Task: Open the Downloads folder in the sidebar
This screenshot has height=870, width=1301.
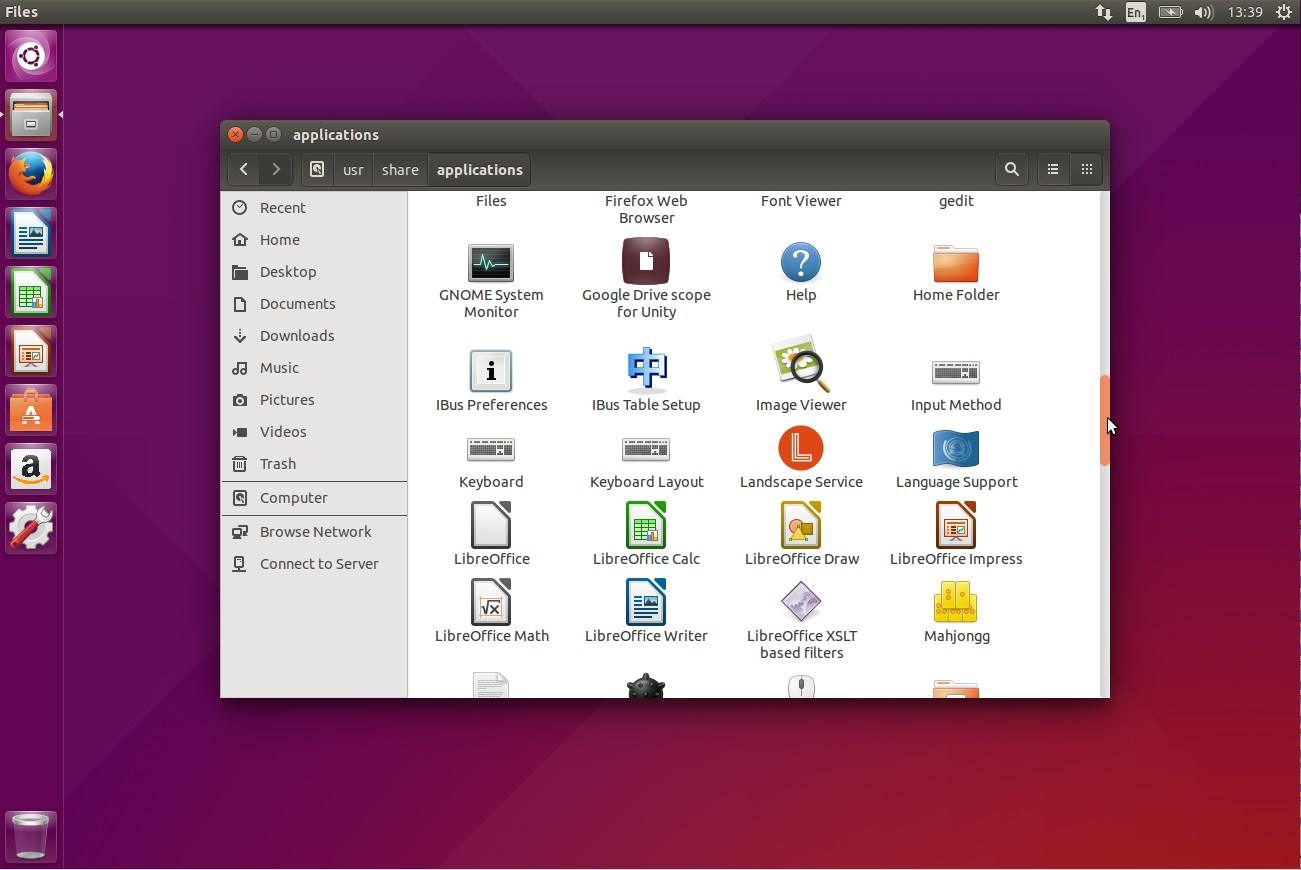Action: (x=296, y=336)
